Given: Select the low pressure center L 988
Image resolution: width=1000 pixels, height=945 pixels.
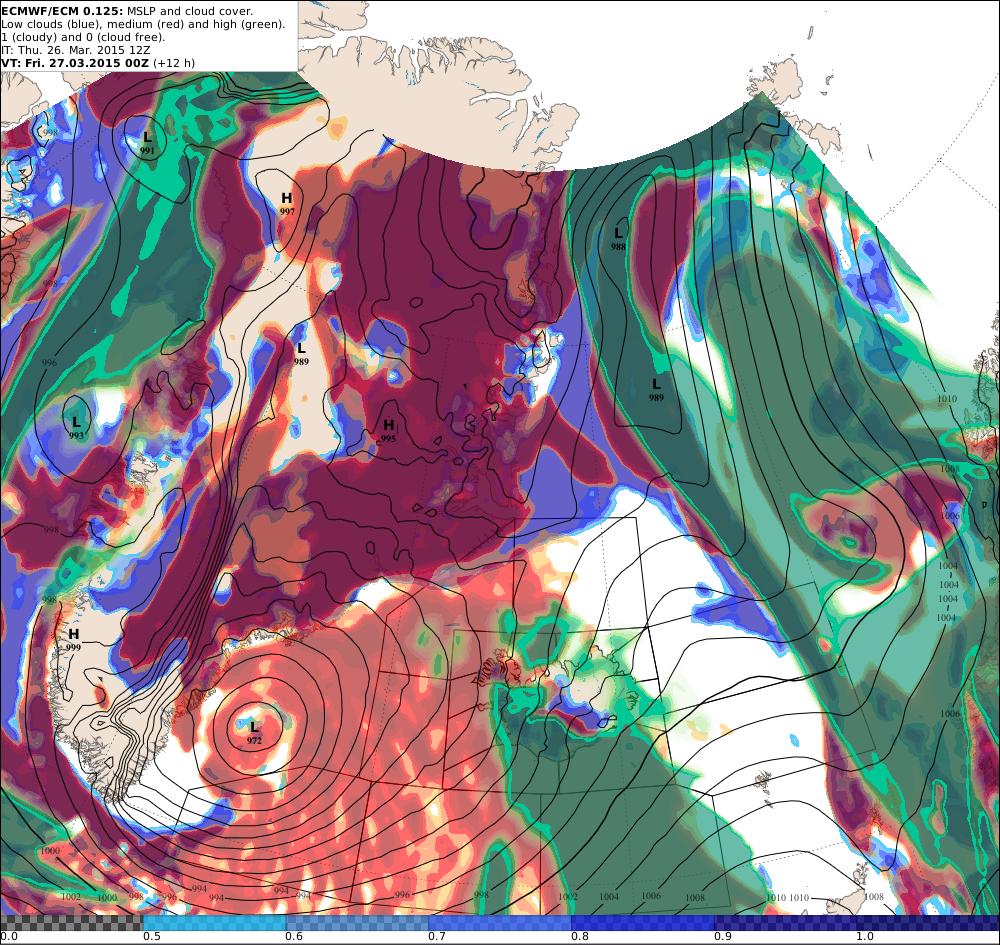Looking at the screenshot, I should click(x=618, y=238).
